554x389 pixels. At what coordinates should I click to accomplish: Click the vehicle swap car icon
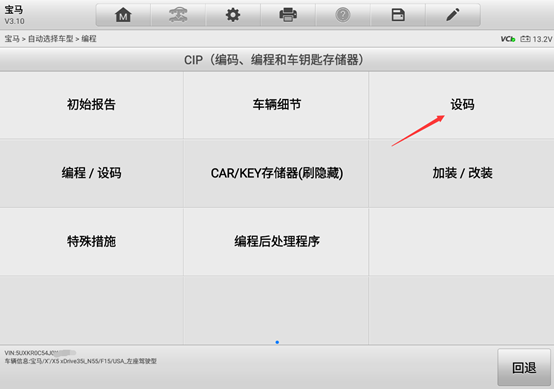[x=178, y=15]
